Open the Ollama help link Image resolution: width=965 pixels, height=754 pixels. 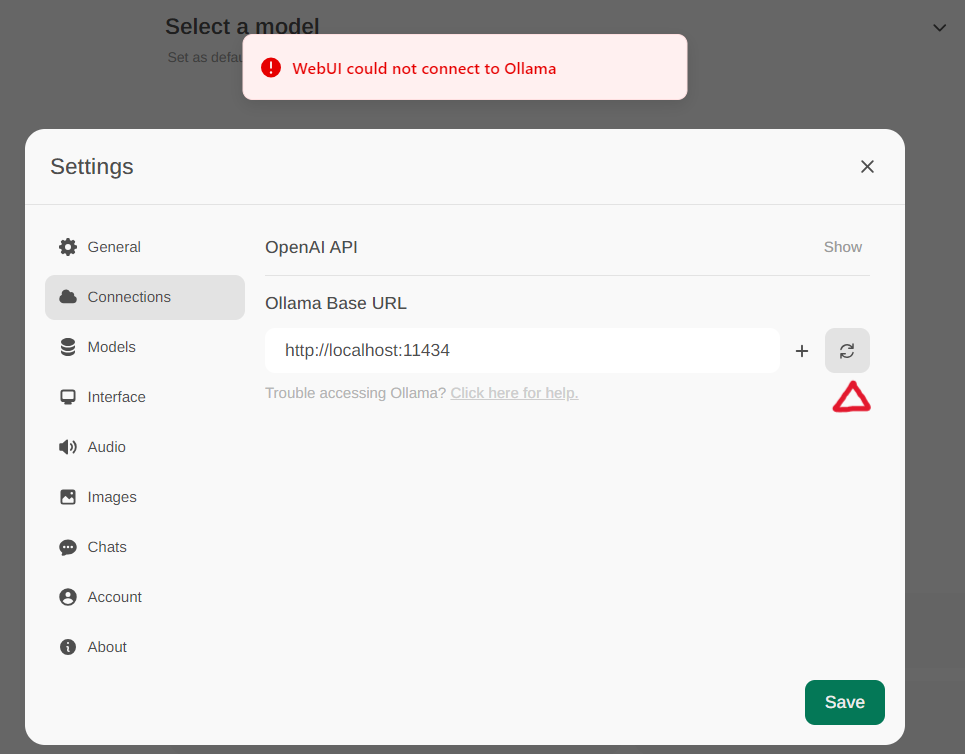[514, 392]
